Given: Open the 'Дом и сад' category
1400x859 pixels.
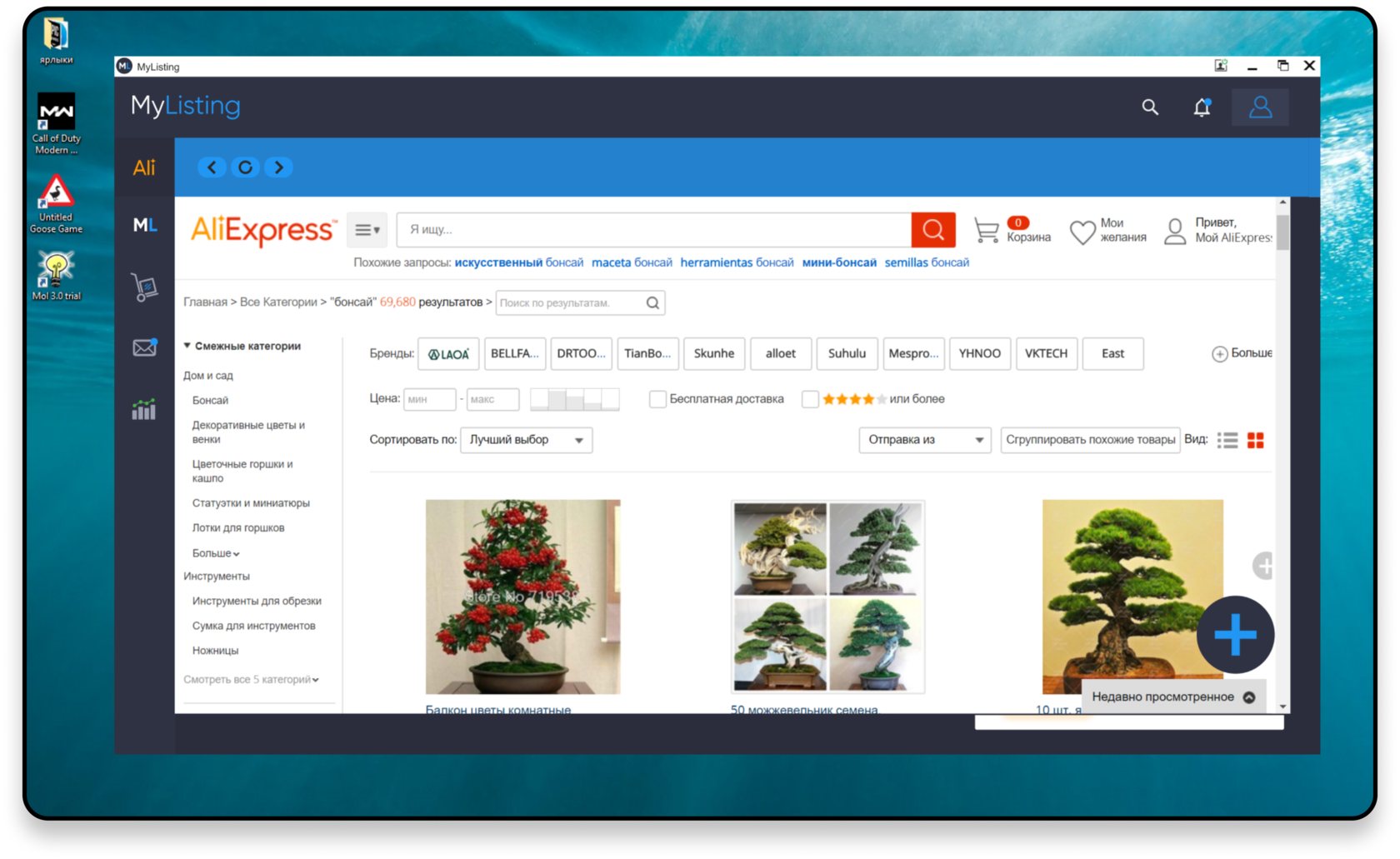Looking at the screenshot, I should 208,376.
